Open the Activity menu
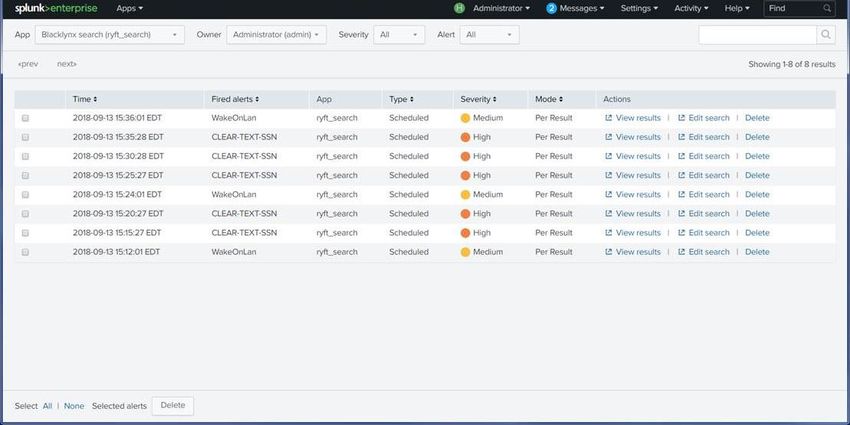The image size is (850, 425). tap(691, 8)
